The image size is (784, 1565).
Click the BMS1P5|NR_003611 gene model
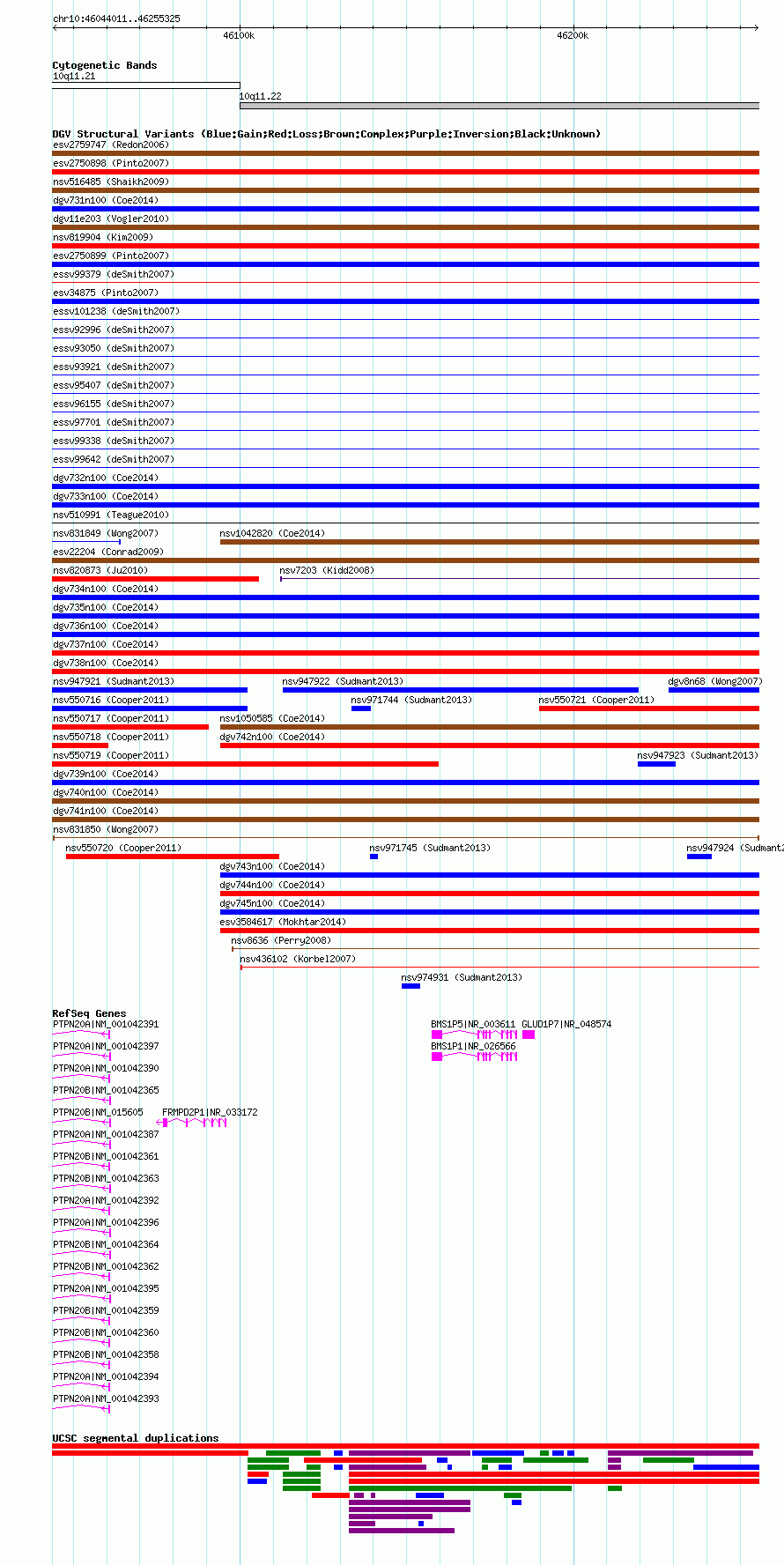474,1035
